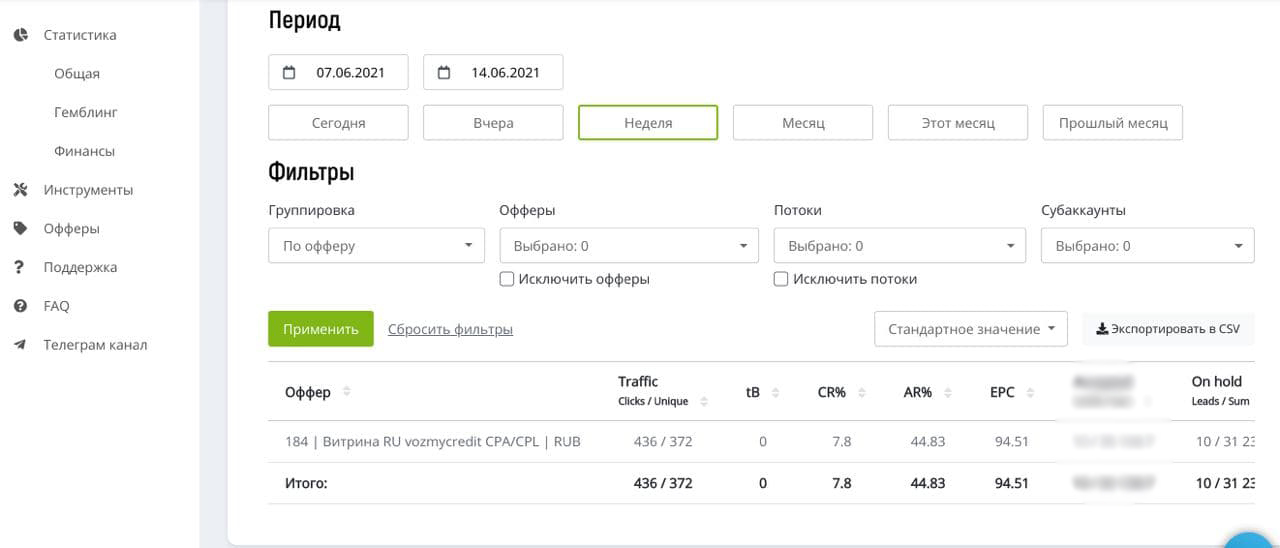1280x548 pixels.
Task: Click the Офферы tag icon
Action: click(x=20, y=228)
